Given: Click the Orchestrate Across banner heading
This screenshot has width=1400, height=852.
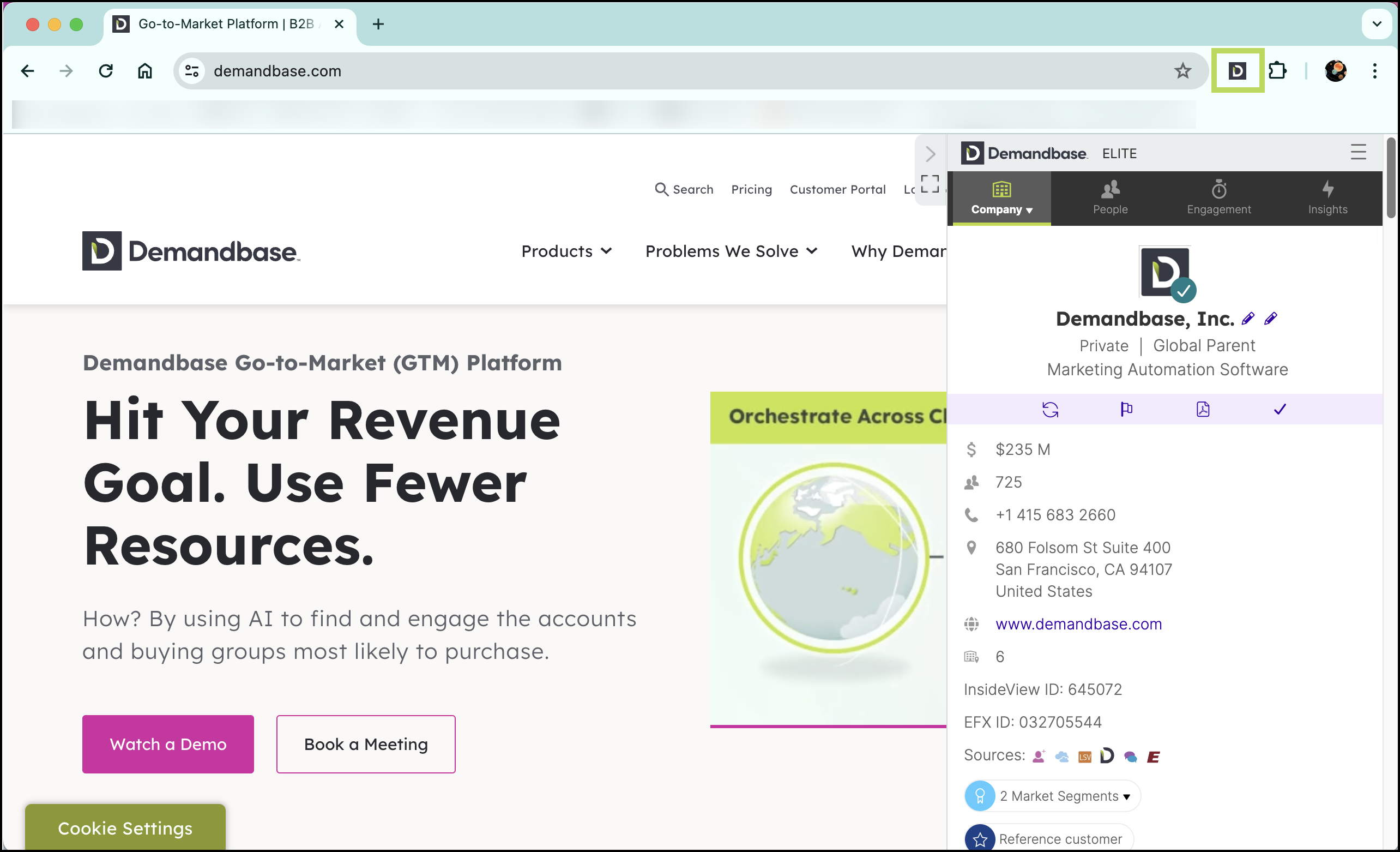Looking at the screenshot, I should click(837, 417).
